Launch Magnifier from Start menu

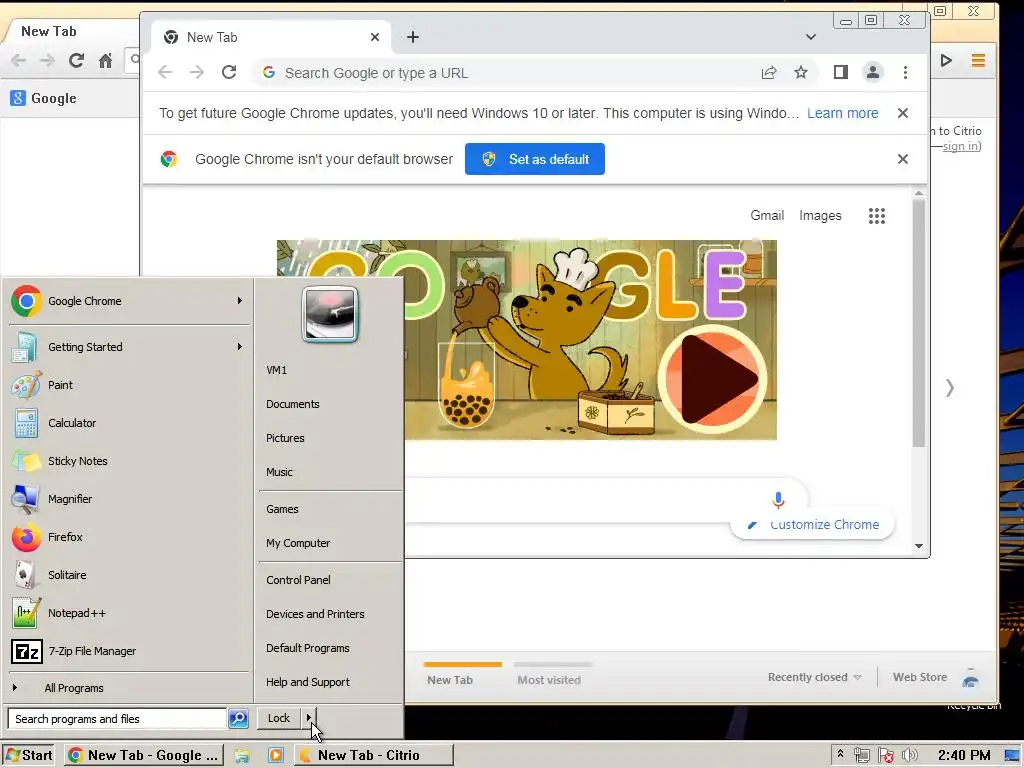click(127, 499)
